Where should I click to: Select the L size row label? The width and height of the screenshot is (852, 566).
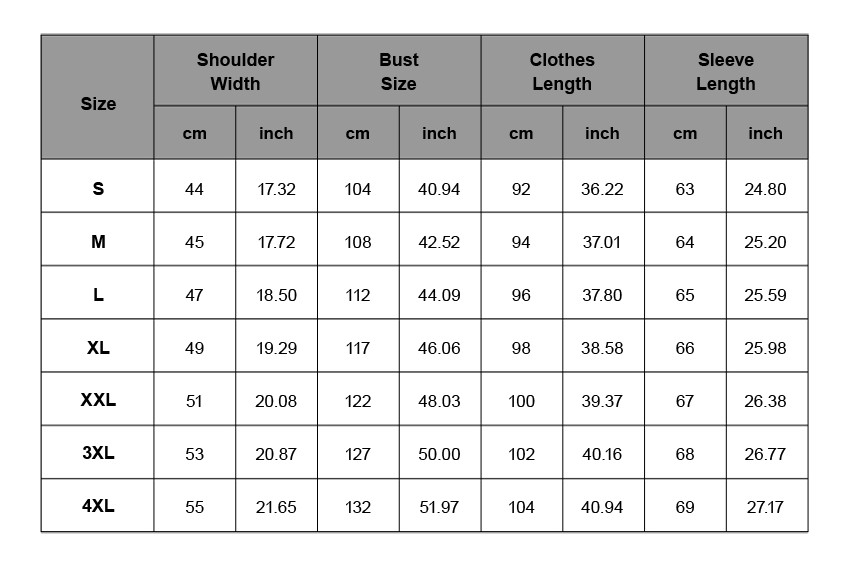98,293
